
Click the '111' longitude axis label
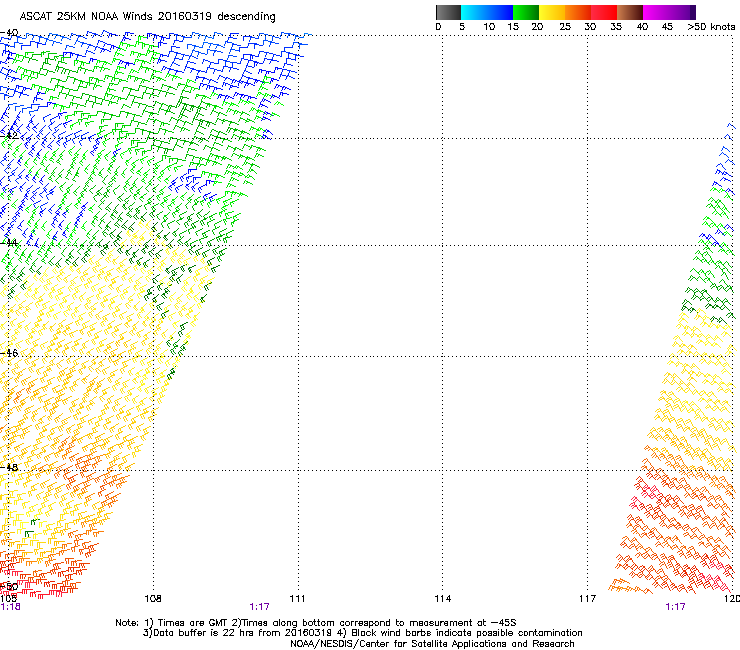pos(297,599)
